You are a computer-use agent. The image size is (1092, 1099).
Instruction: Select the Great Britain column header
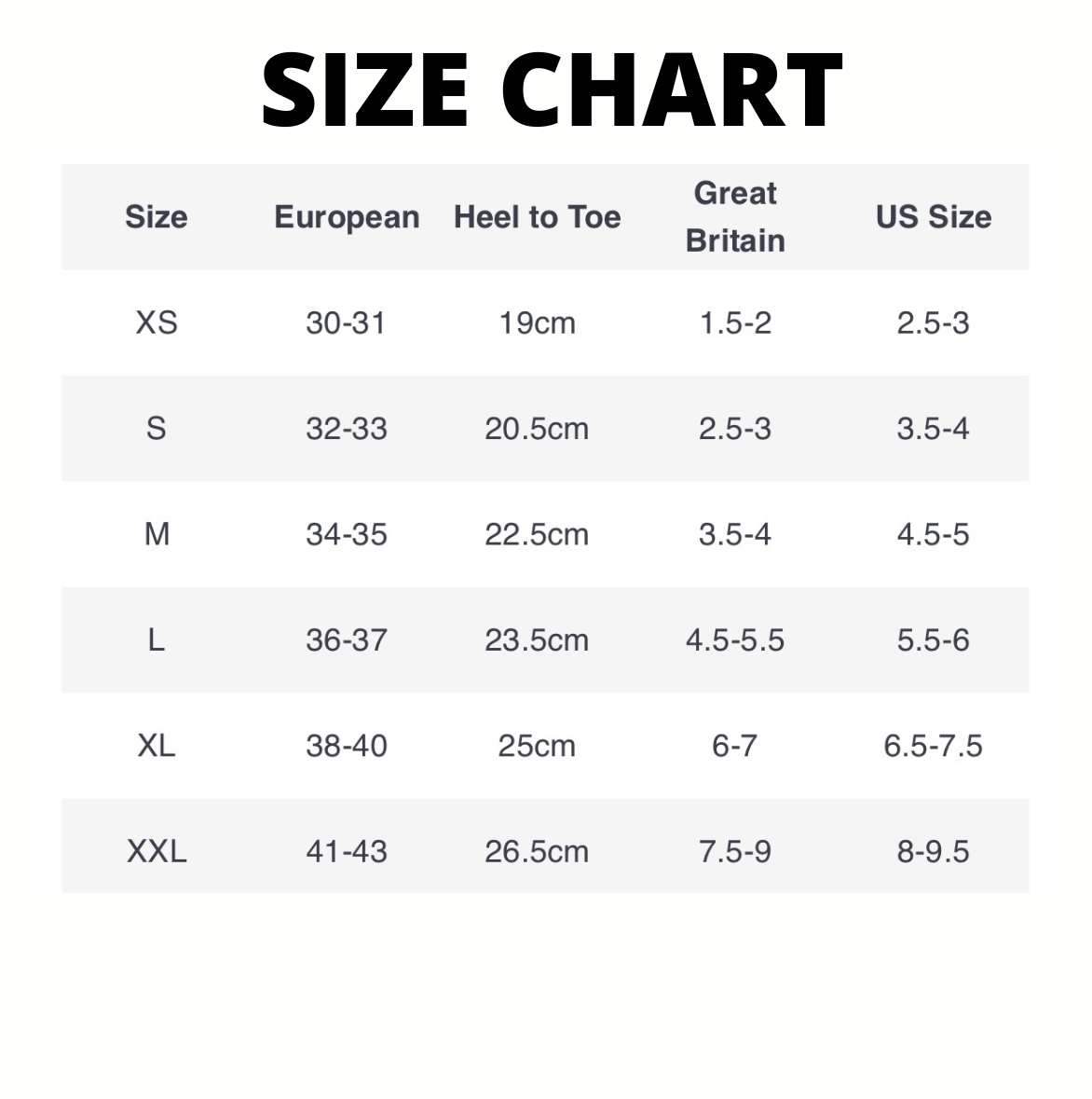pyautogui.click(x=735, y=217)
